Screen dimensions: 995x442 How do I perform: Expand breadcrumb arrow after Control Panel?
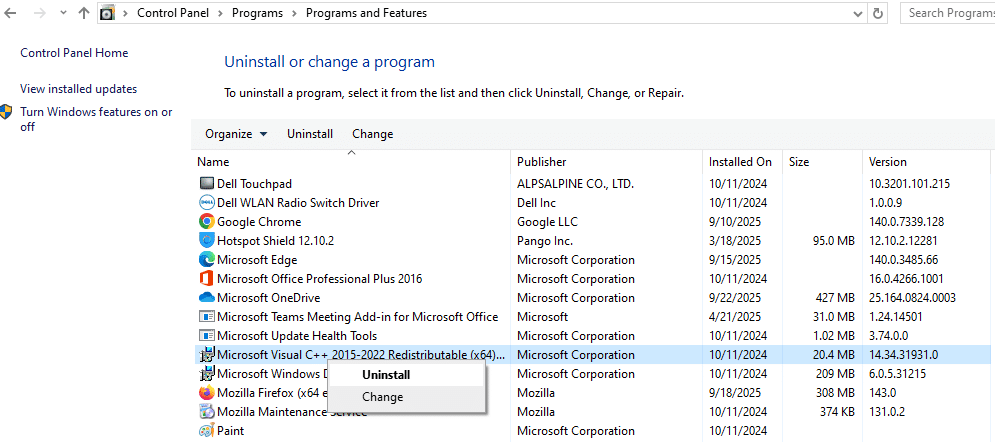click(x=220, y=13)
